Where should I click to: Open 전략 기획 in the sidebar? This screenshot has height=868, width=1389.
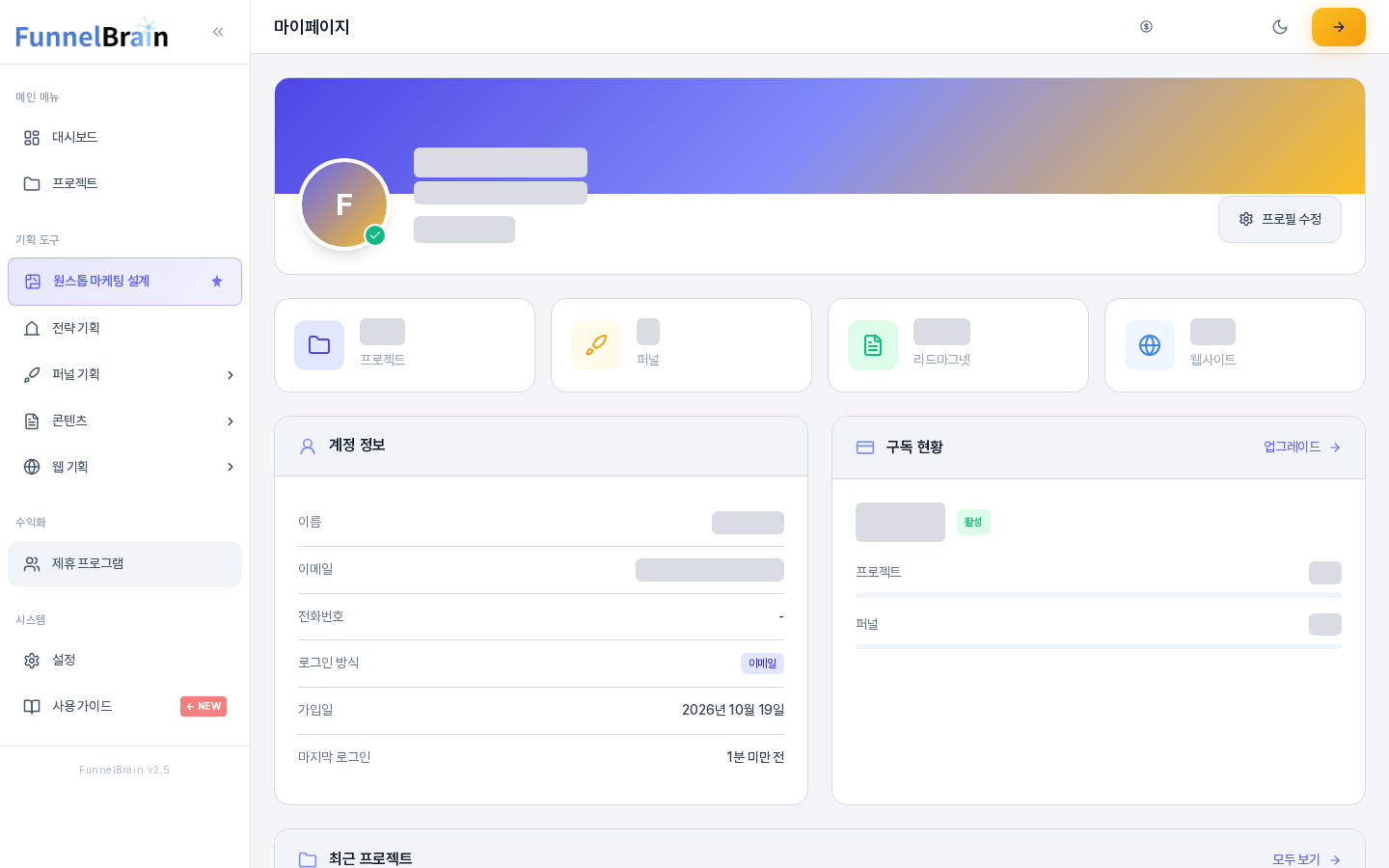[x=124, y=329]
